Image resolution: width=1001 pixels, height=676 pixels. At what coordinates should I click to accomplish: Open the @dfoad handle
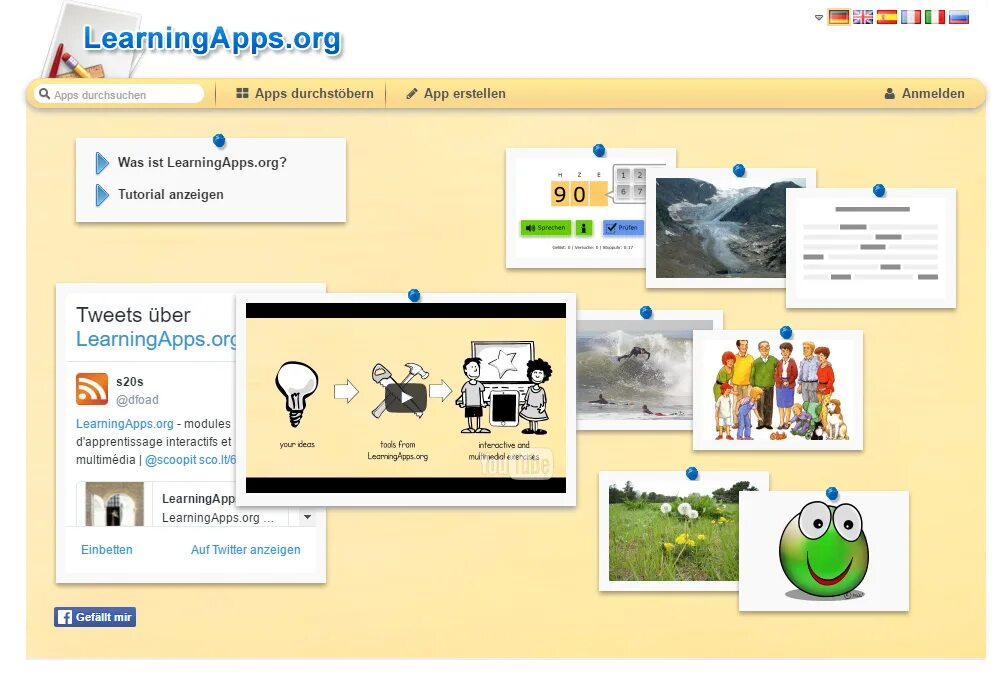(137, 400)
